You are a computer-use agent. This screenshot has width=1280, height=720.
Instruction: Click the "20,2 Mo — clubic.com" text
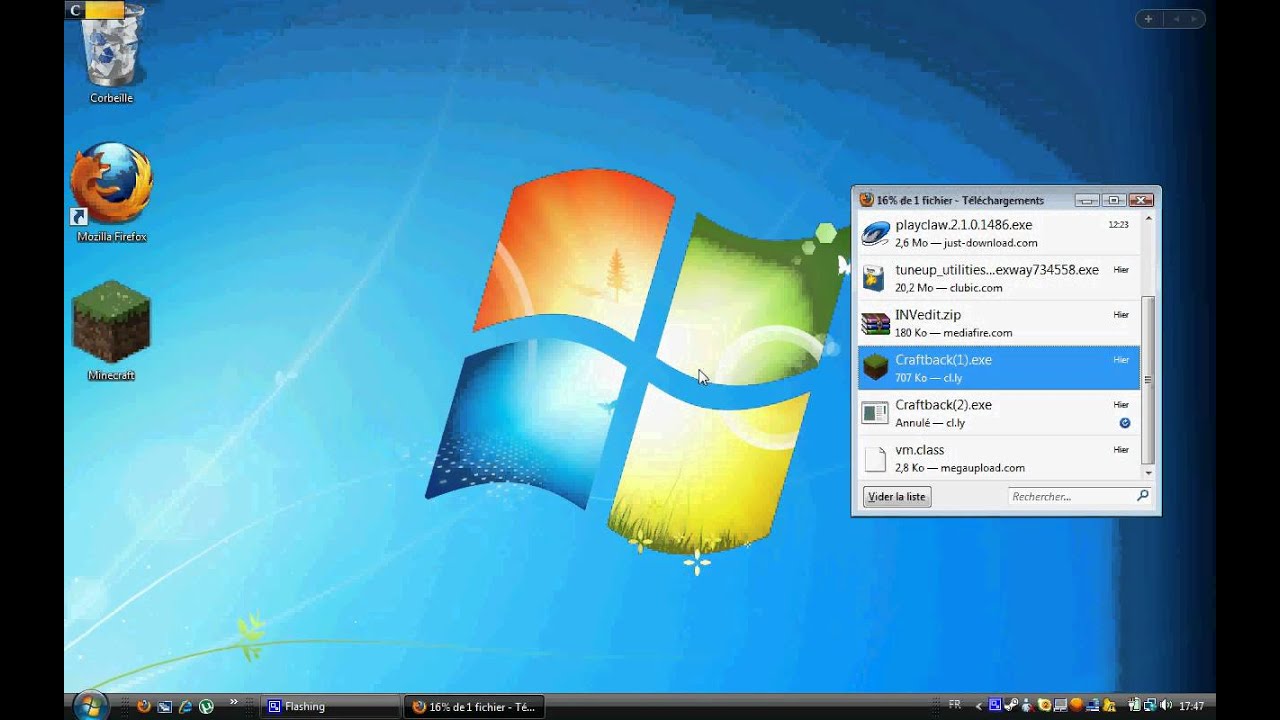[949, 288]
